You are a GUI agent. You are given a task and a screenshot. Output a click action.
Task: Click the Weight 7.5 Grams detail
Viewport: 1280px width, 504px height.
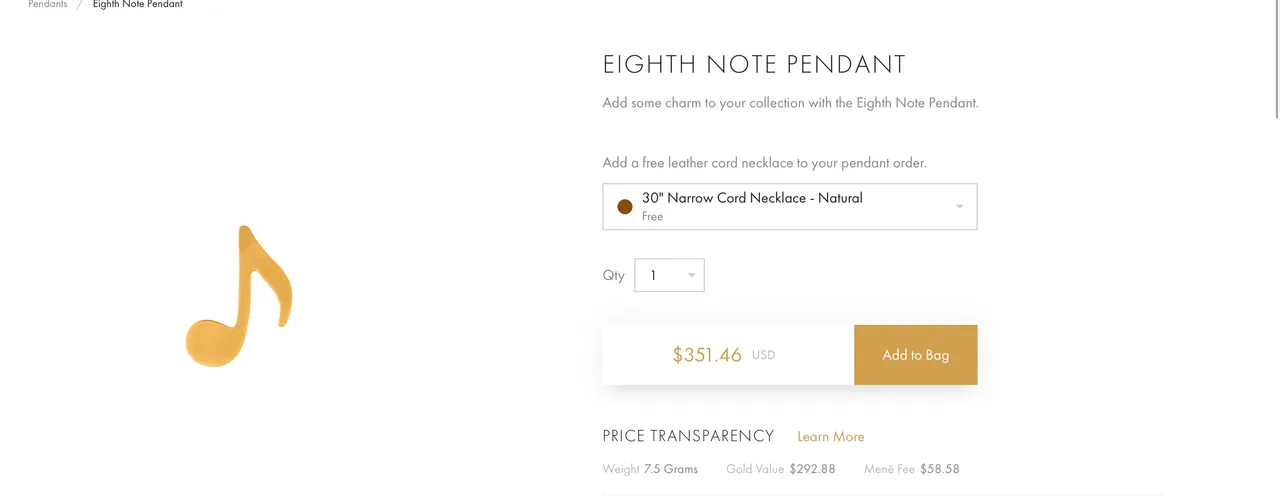tap(650, 469)
